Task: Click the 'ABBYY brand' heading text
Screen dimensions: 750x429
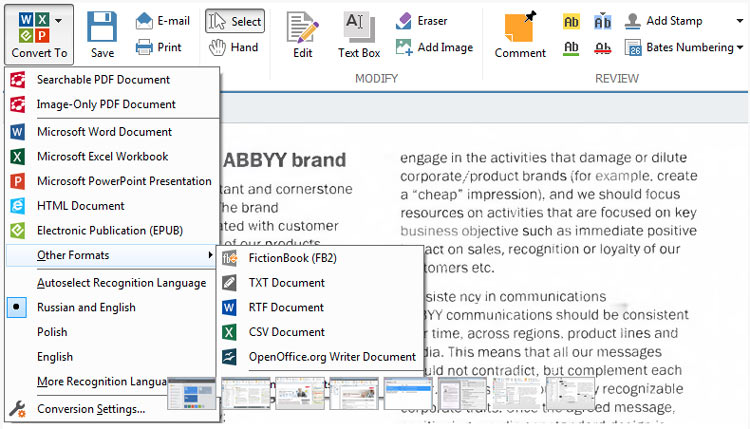Action: [285, 160]
